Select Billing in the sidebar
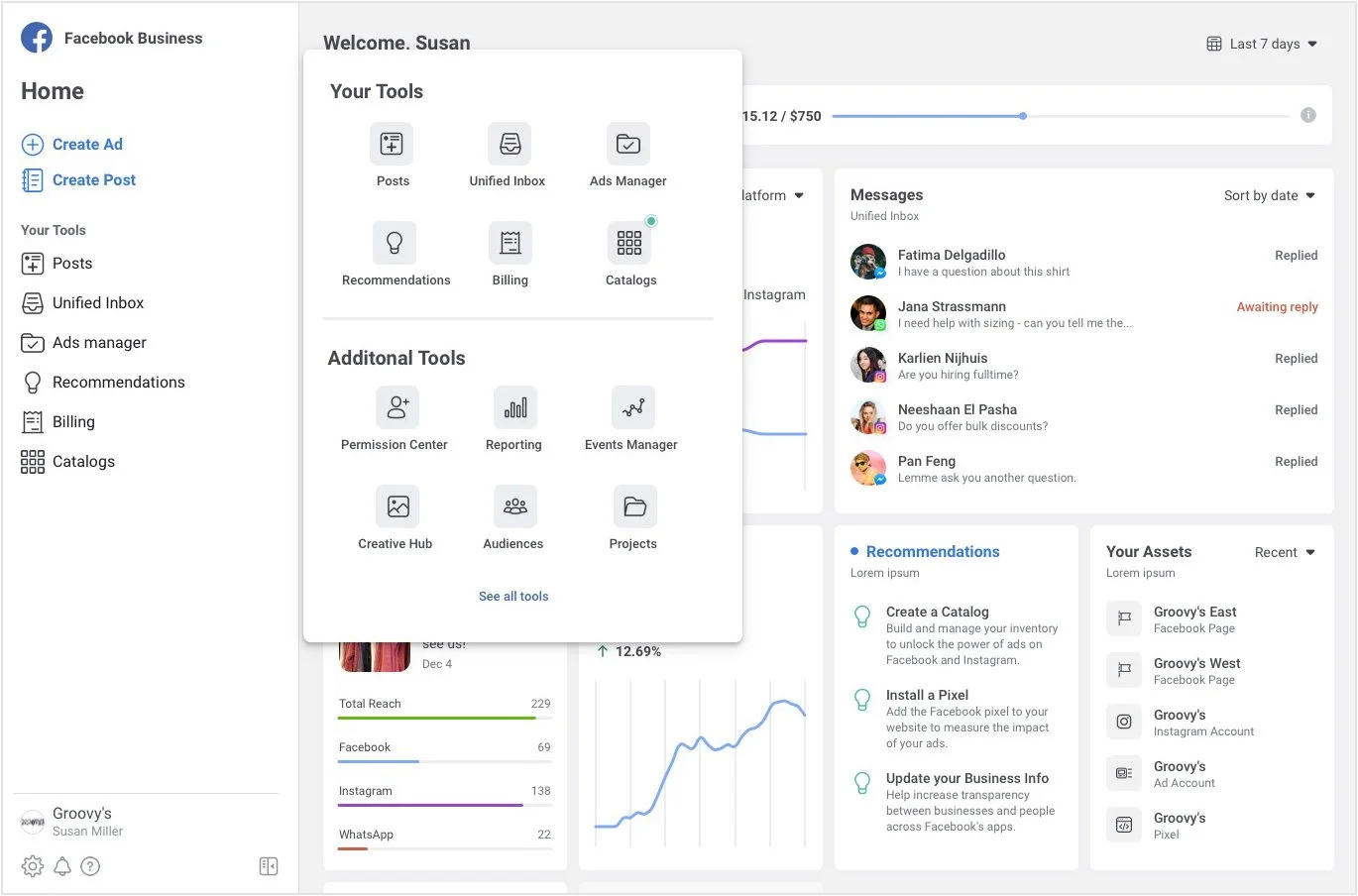The image size is (1358, 896). [x=58, y=422]
